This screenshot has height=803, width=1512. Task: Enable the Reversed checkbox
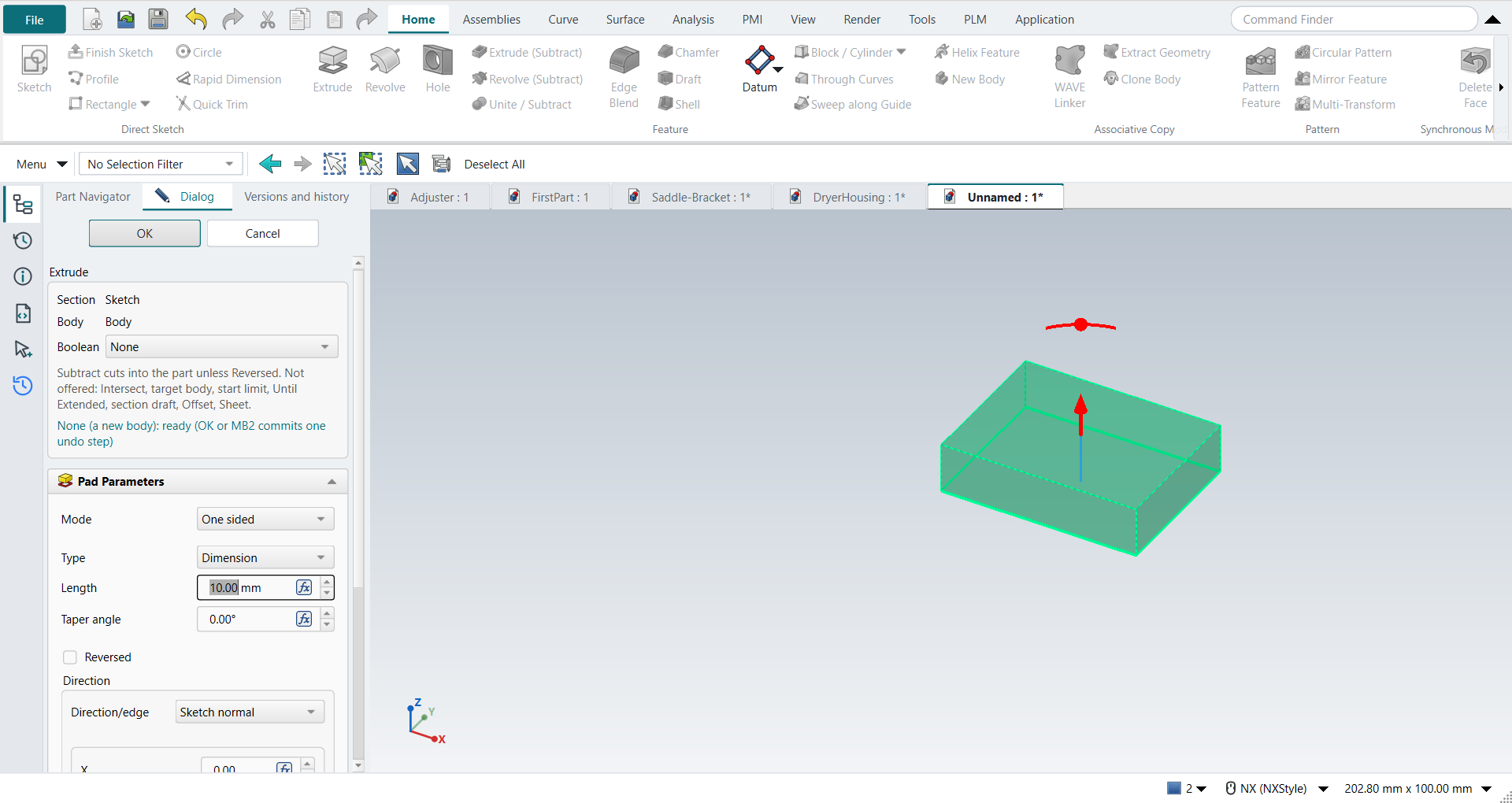(x=70, y=657)
